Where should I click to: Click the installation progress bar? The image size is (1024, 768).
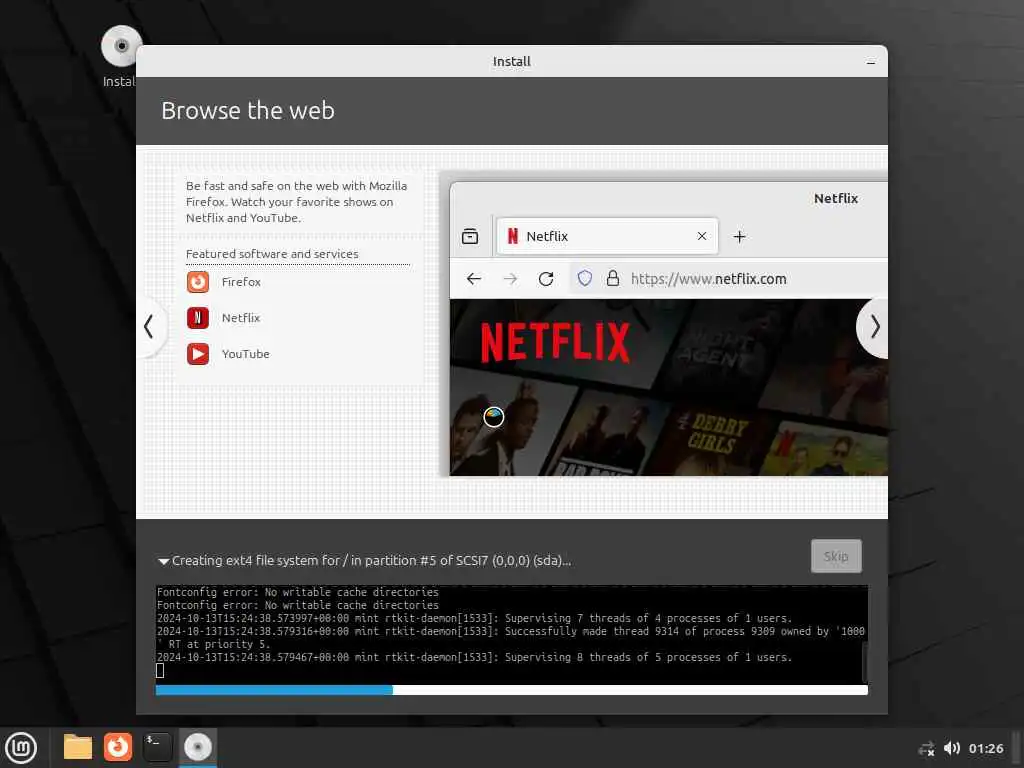(511, 690)
